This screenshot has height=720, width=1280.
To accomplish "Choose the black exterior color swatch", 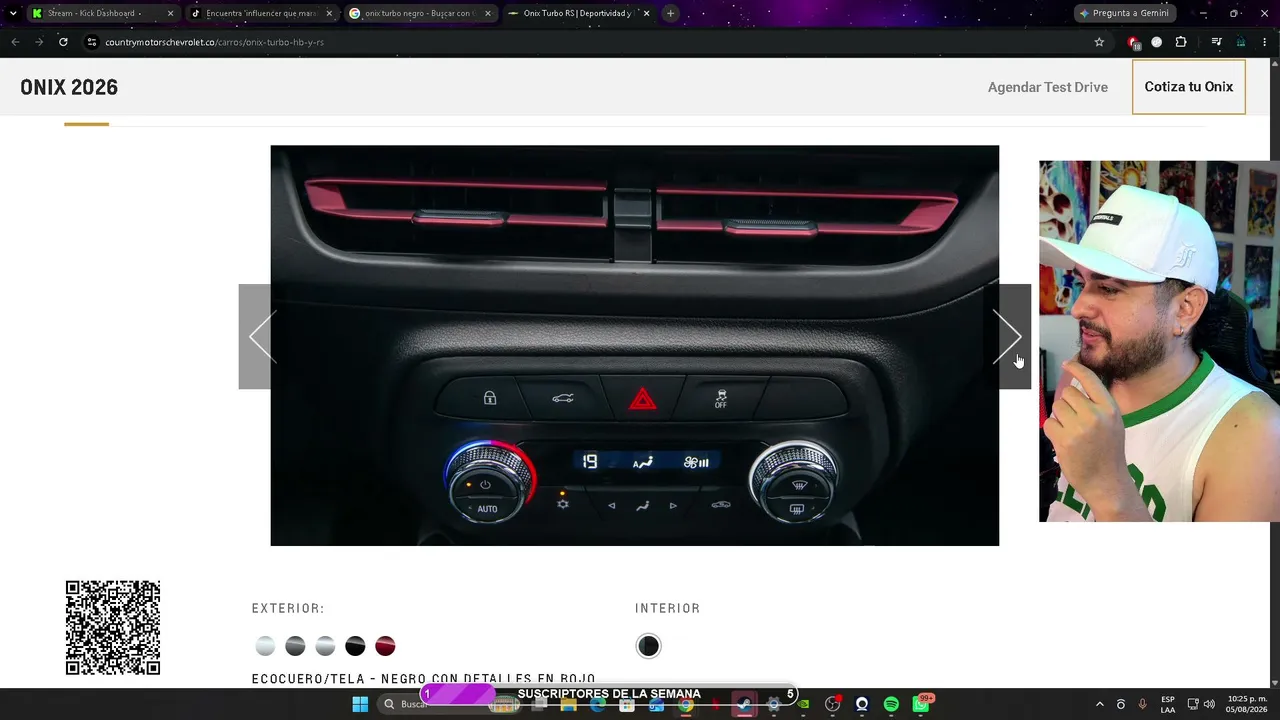I will point(355,646).
